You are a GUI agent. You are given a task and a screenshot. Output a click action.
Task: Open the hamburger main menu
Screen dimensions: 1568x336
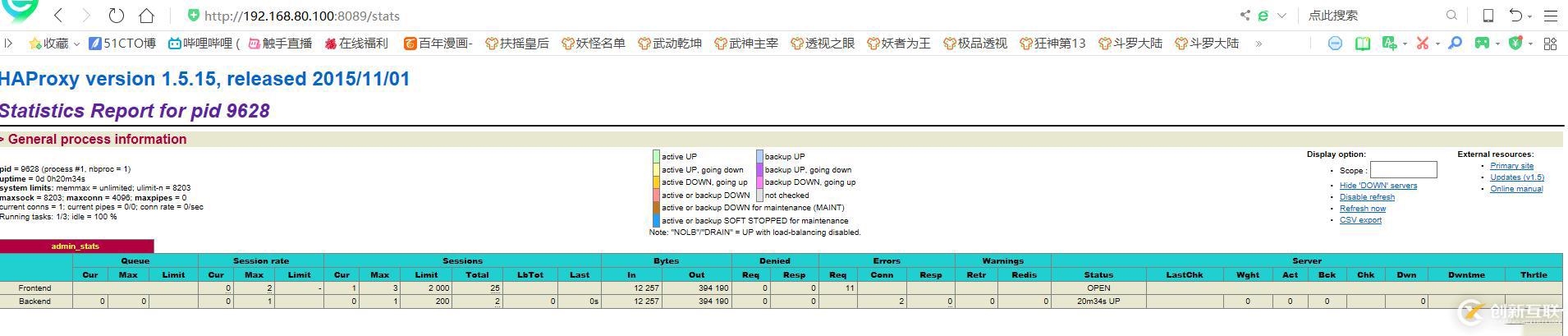[x=1551, y=15]
